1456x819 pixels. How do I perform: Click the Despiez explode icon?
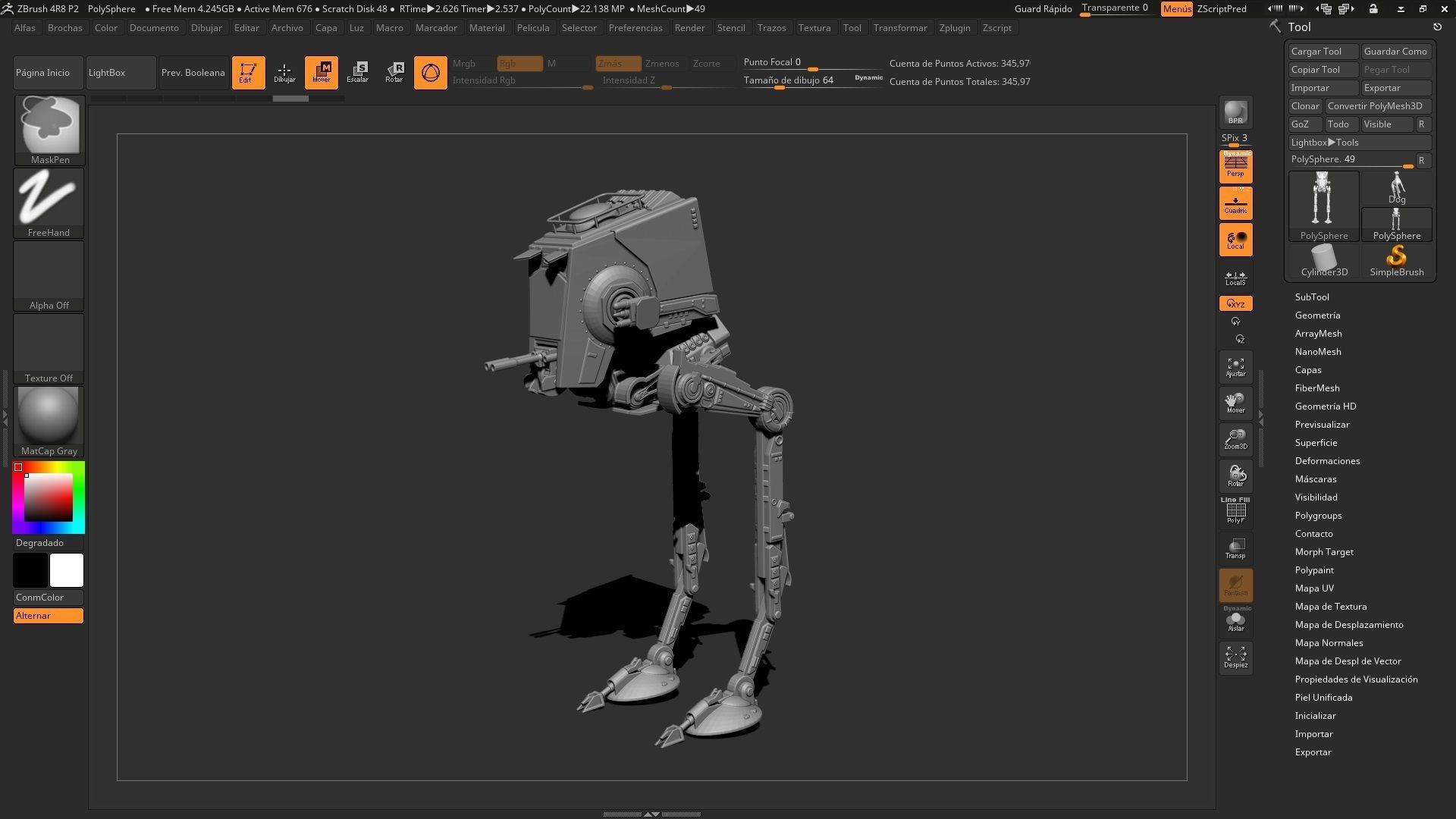pos(1235,658)
